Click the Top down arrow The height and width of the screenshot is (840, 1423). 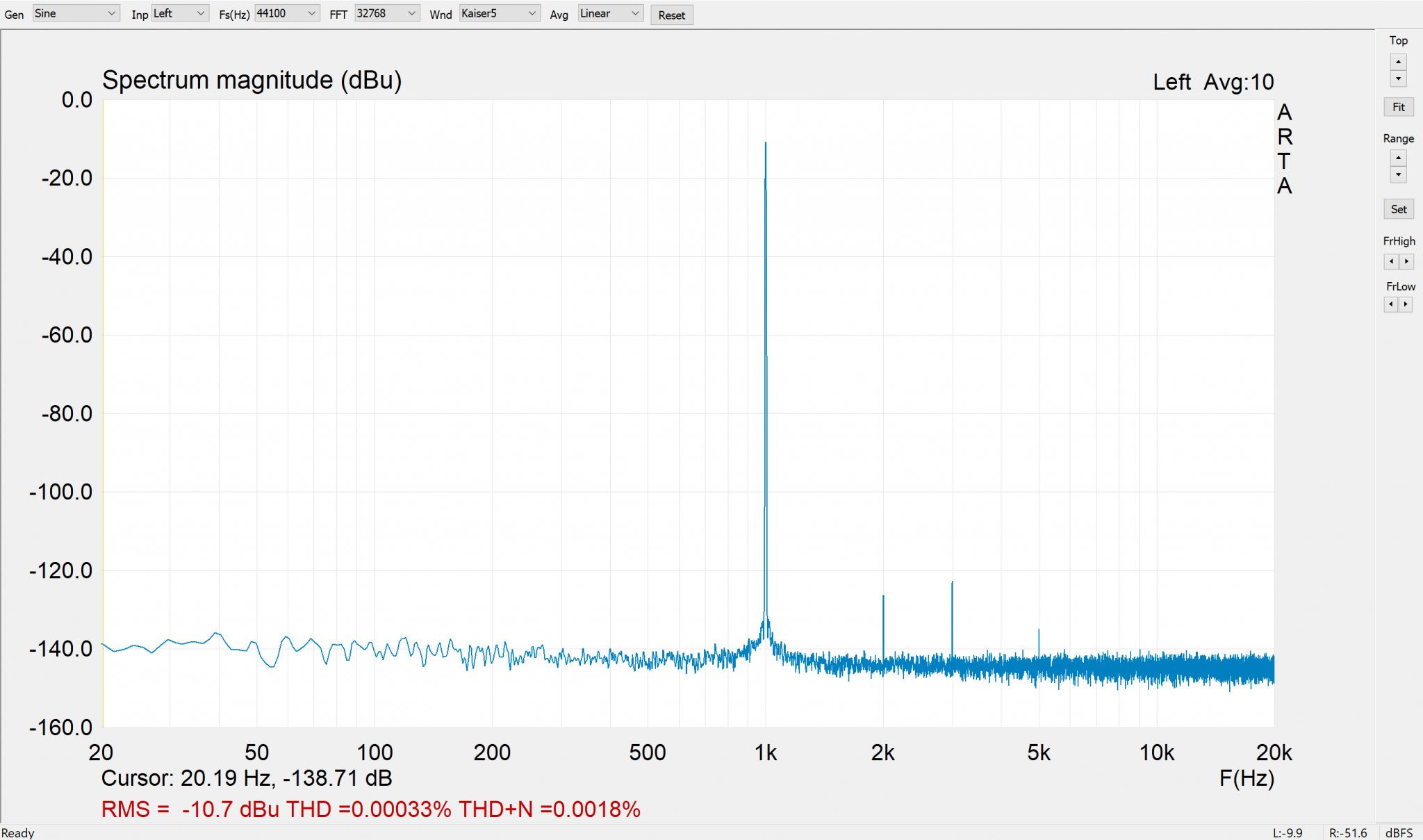1398,79
